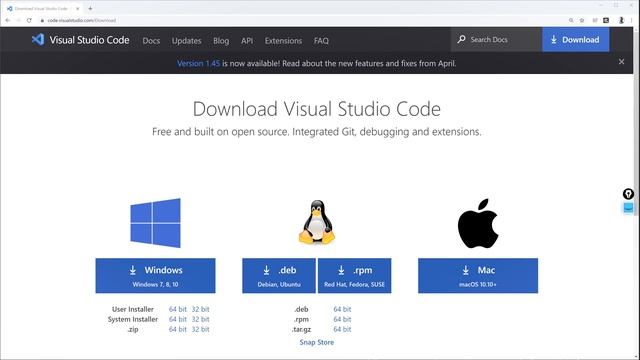Viewport: 640px width, 360px height.
Task: Reload the page with the refresh icon
Action: tap(29, 20)
